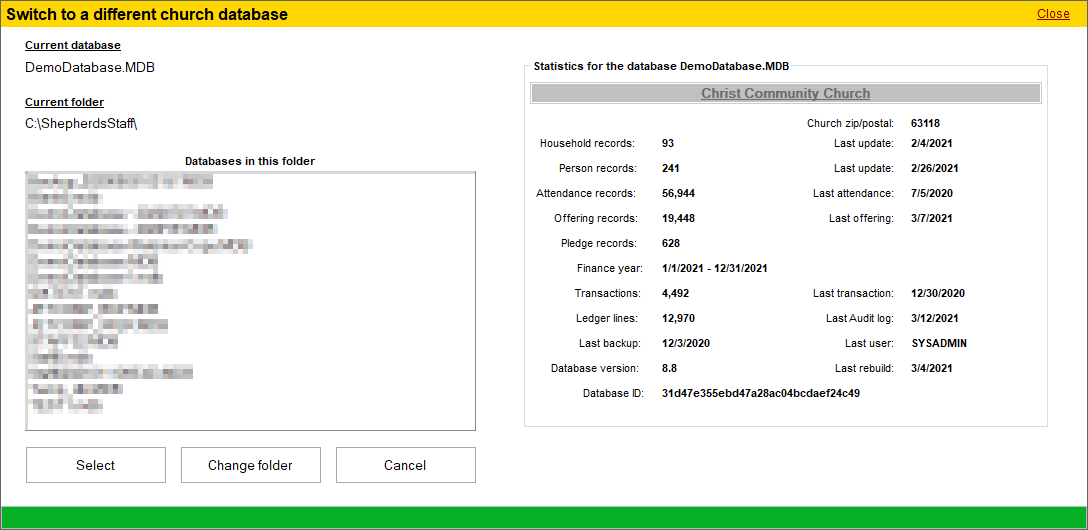Screen dimensions: 1088x530
Task: Click the Database version value 8.8
Action: point(669,368)
